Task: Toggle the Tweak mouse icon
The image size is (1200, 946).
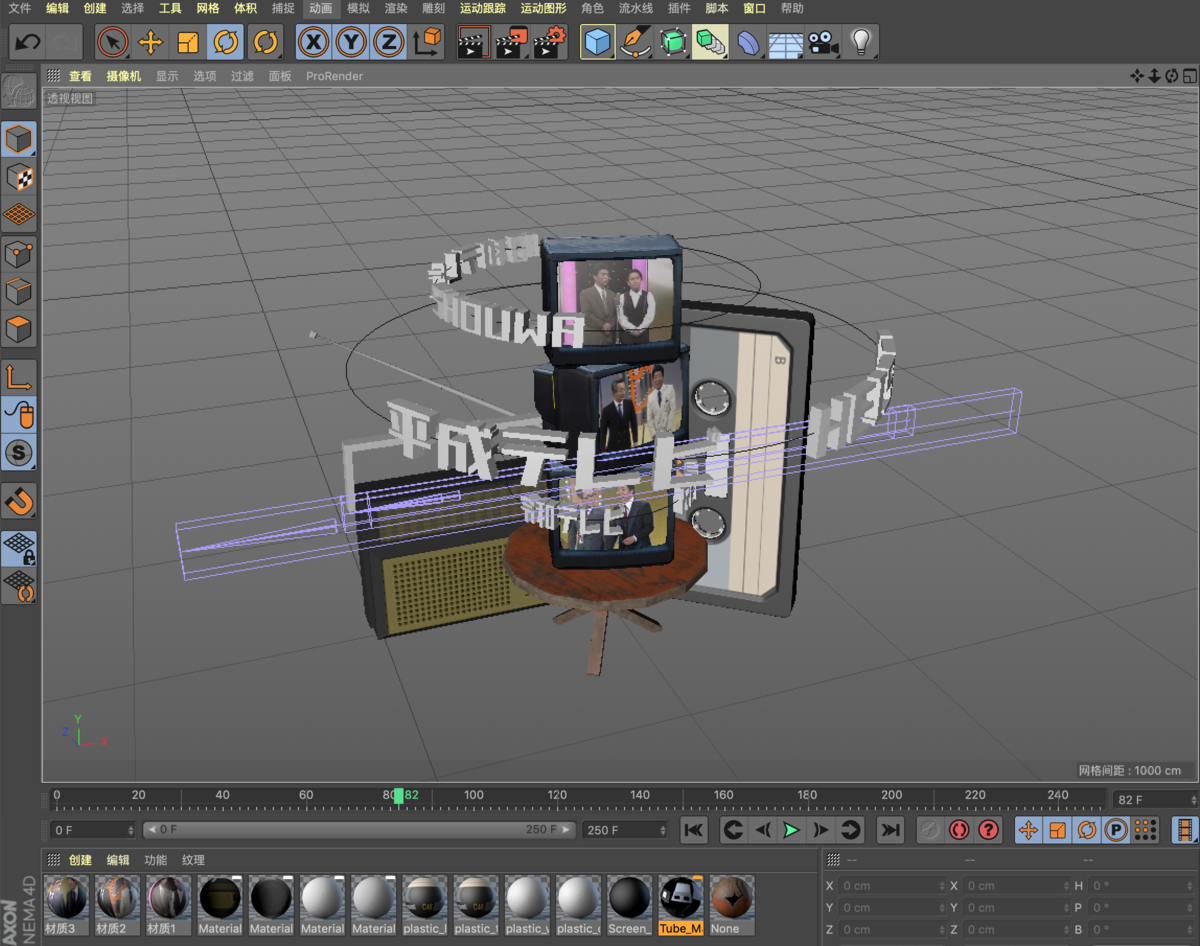Action: click(19, 415)
